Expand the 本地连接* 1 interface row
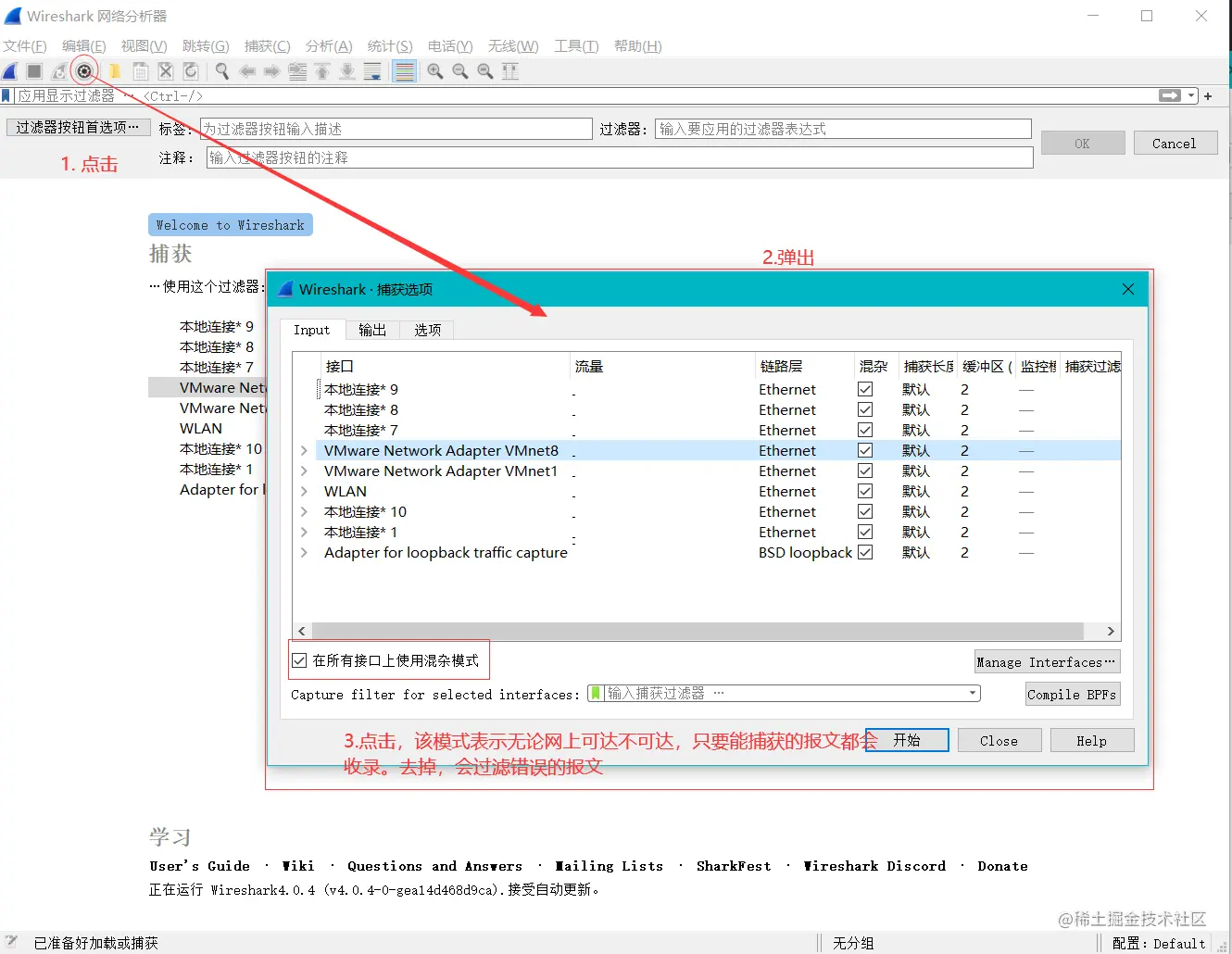Image resolution: width=1232 pixels, height=954 pixels. tap(304, 532)
